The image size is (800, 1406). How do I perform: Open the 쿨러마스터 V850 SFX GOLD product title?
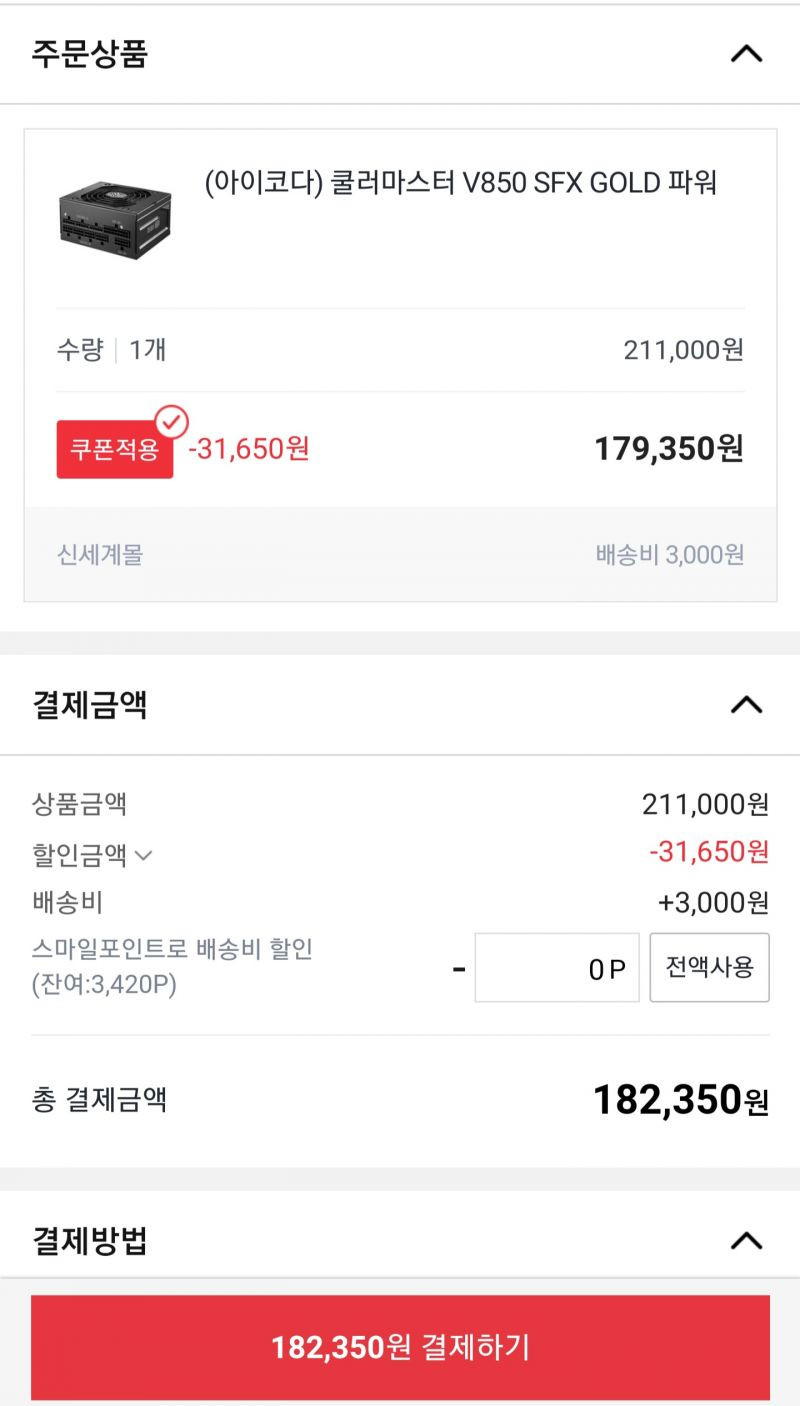point(461,183)
